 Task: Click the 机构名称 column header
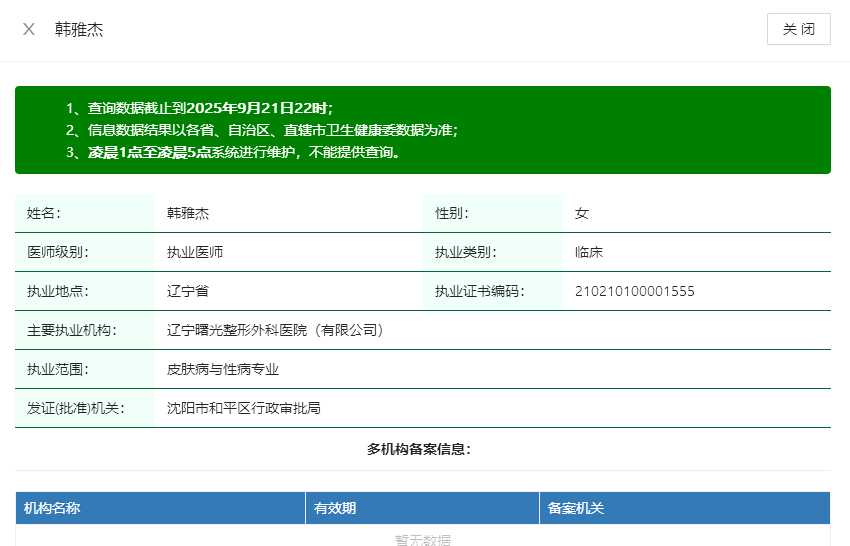52,508
